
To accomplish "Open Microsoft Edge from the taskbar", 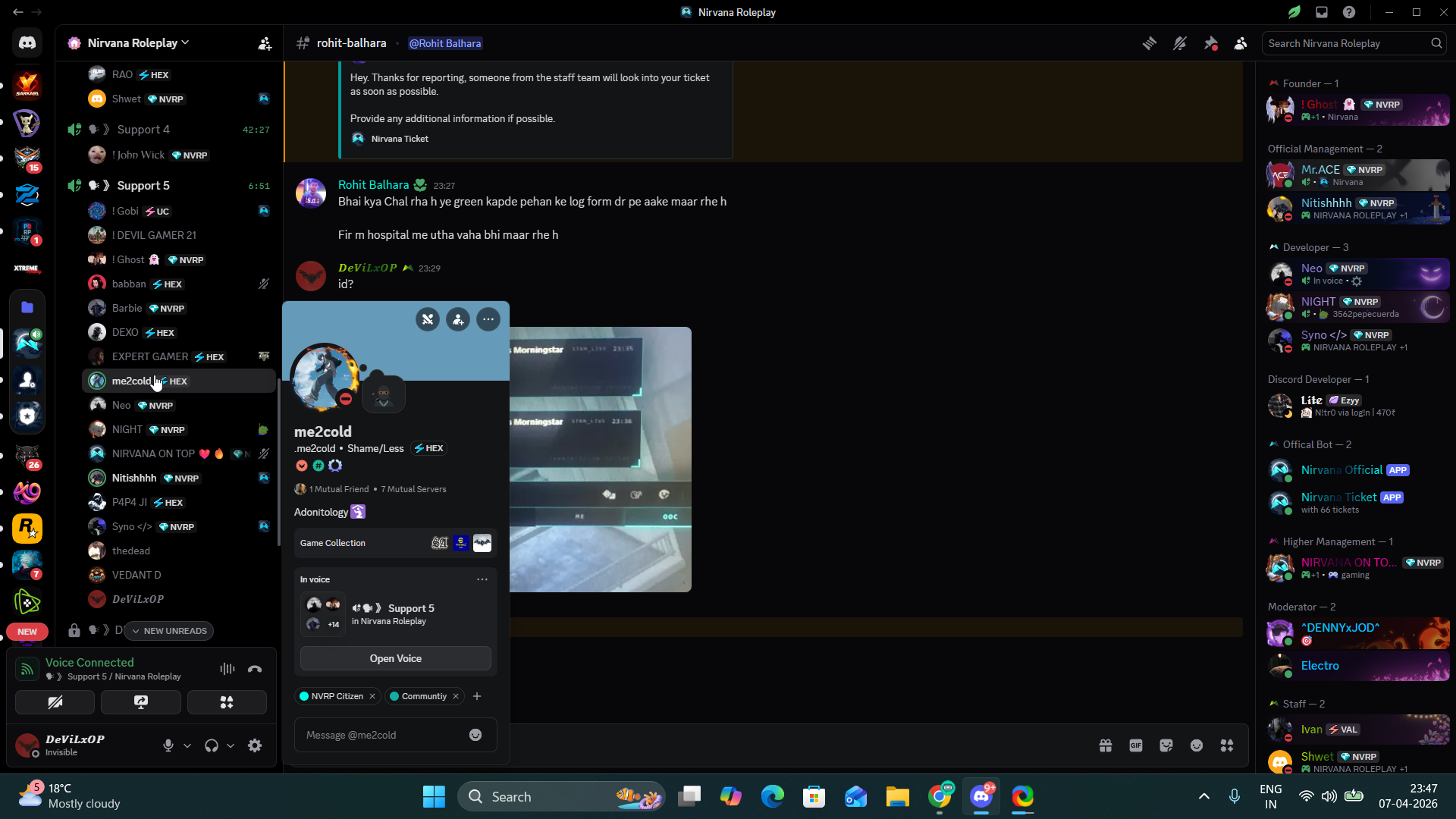I will [x=773, y=796].
